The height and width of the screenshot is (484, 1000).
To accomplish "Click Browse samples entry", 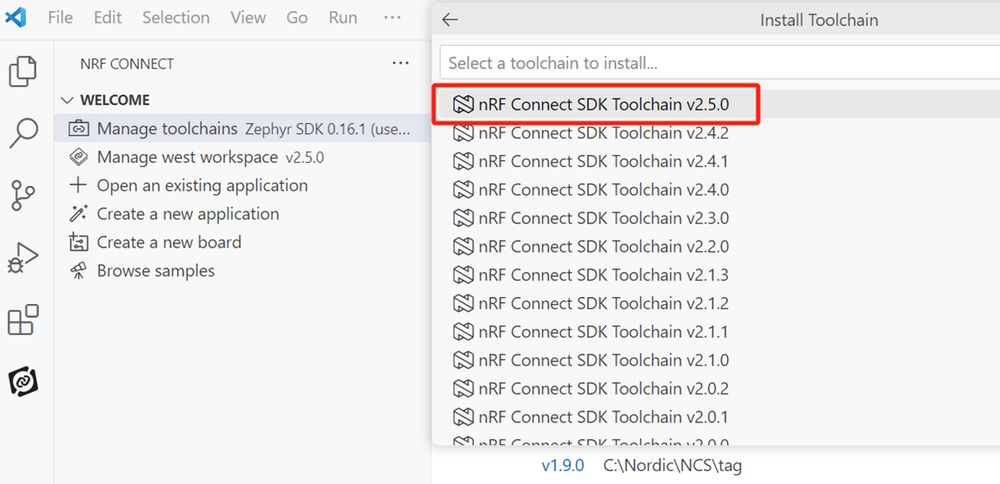I will click(x=155, y=271).
